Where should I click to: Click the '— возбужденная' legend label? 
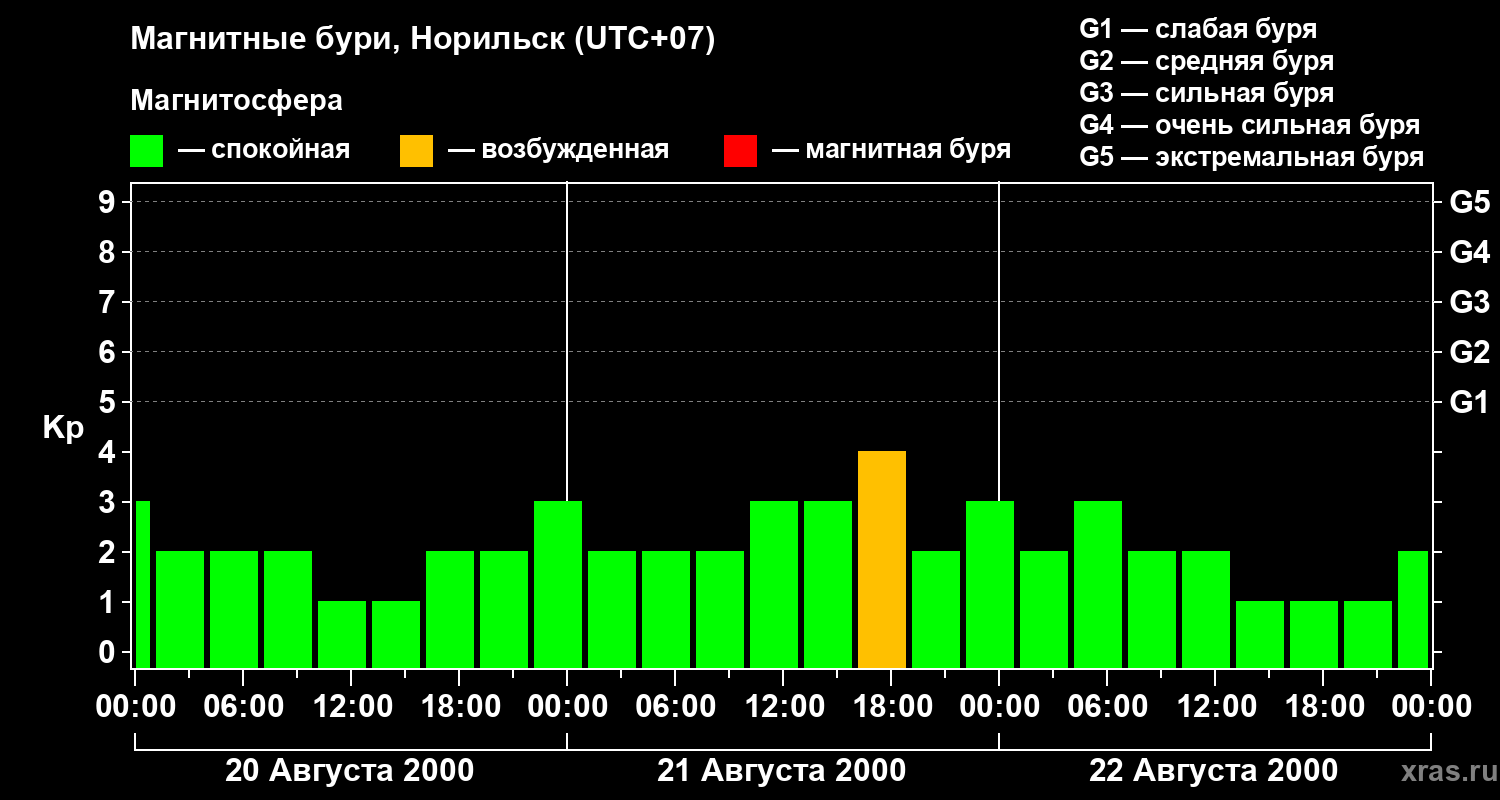pyautogui.click(x=558, y=150)
